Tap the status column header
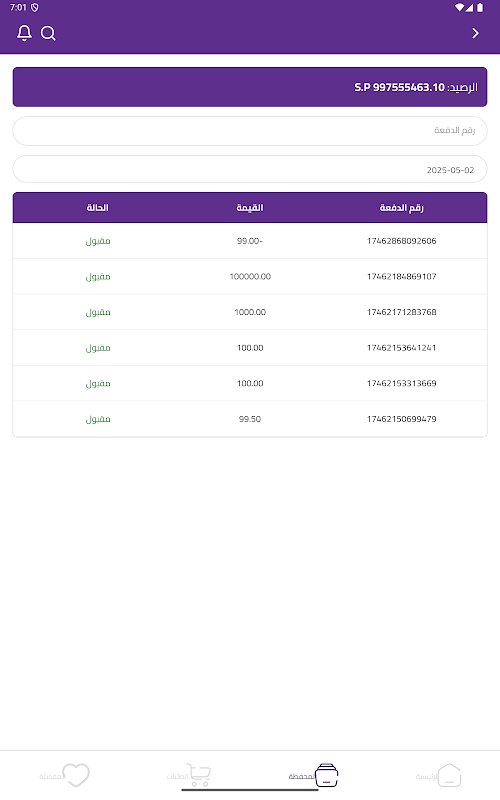This screenshot has height=800, width=500. [97, 208]
